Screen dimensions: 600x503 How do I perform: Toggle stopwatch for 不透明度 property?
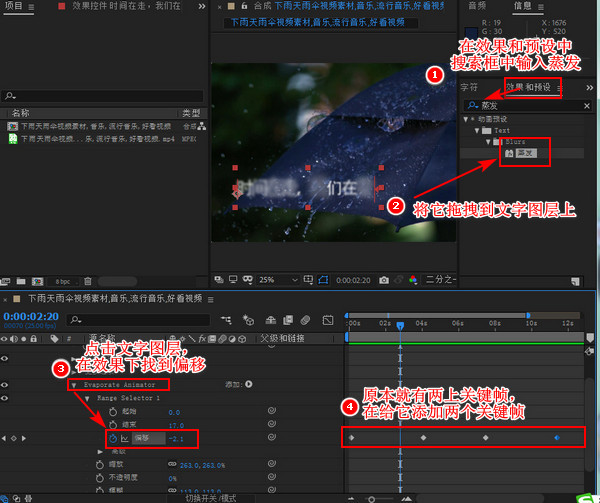(x=100, y=478)
